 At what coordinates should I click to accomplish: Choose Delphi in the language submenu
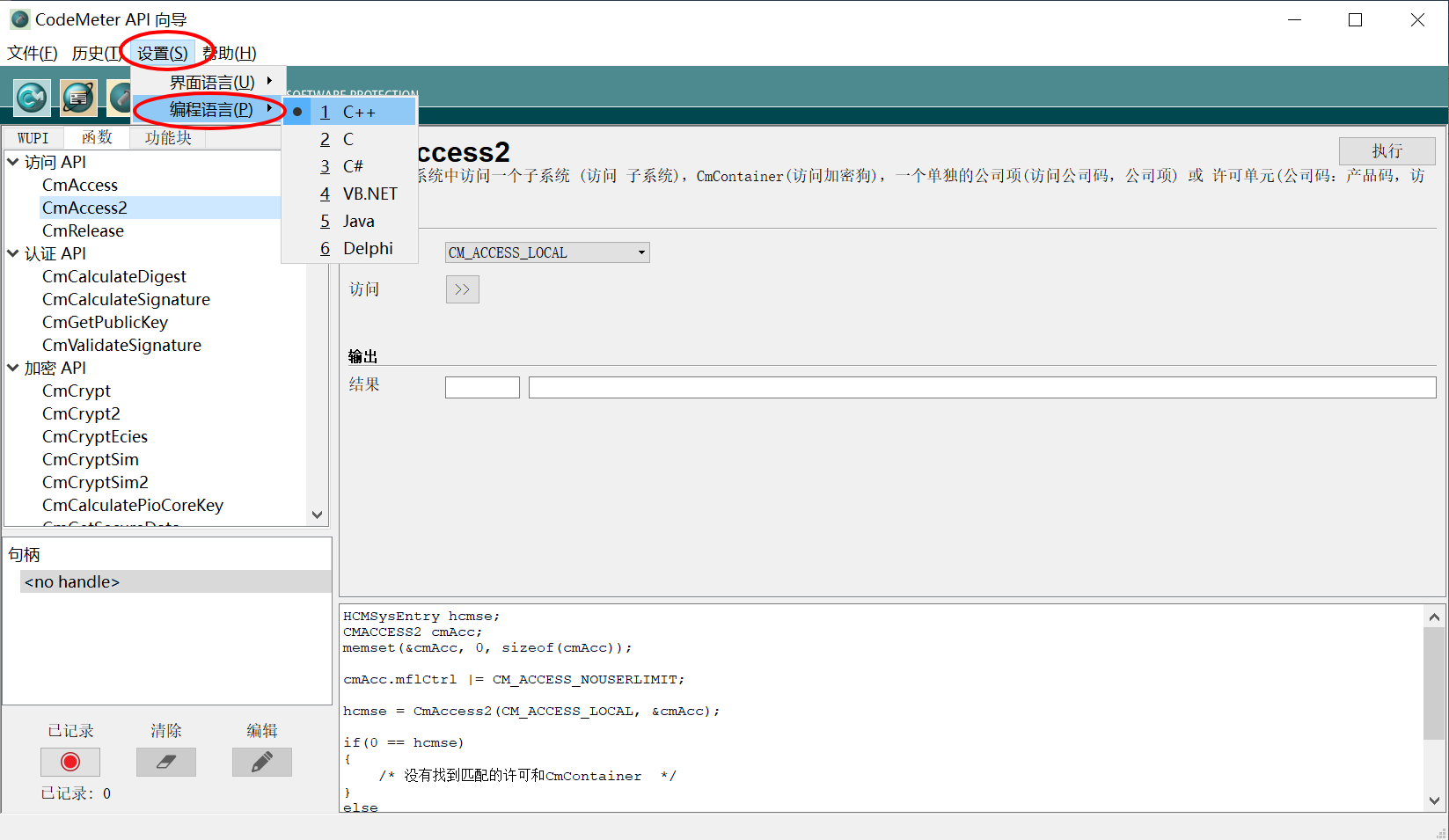pos(349,248)
